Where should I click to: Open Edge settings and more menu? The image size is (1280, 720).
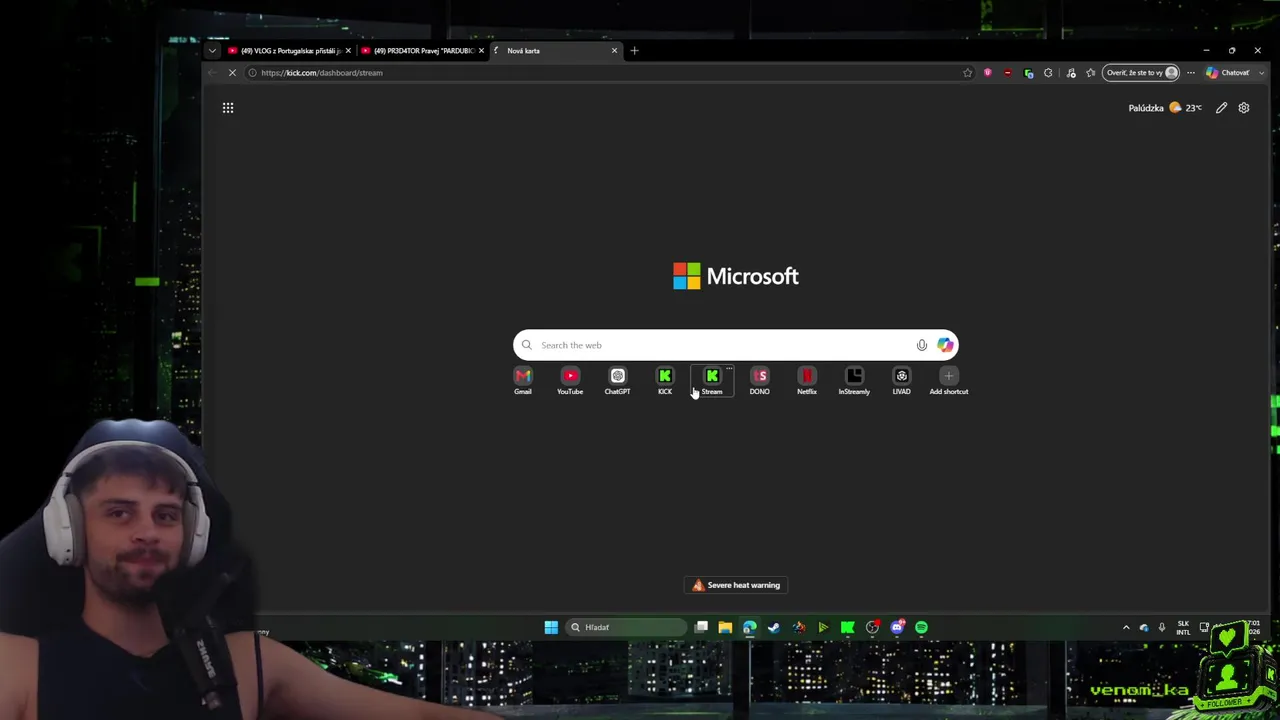(1190, 73)
